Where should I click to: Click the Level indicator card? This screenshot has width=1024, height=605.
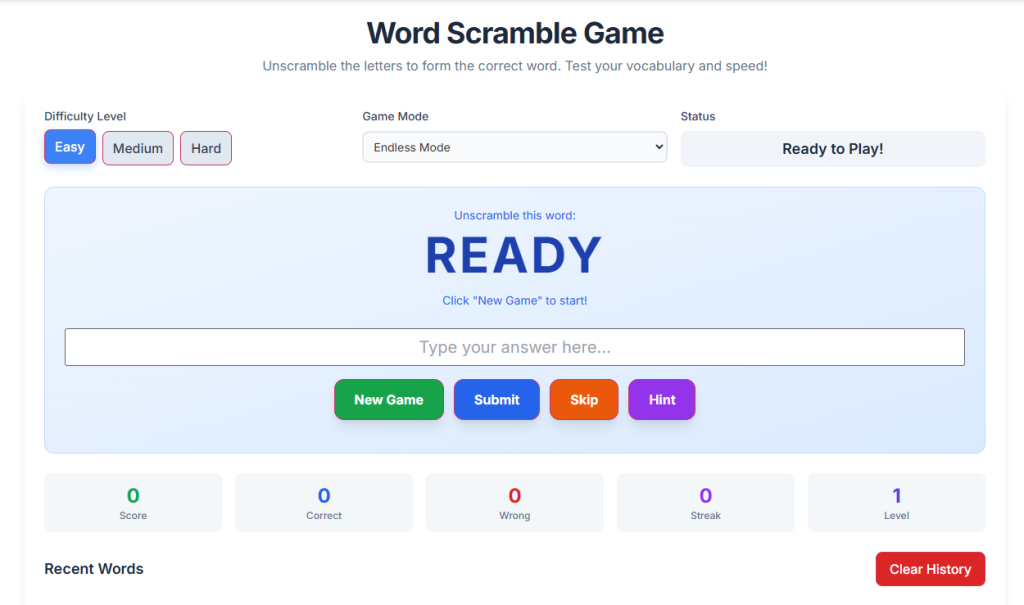pos(896,502)
